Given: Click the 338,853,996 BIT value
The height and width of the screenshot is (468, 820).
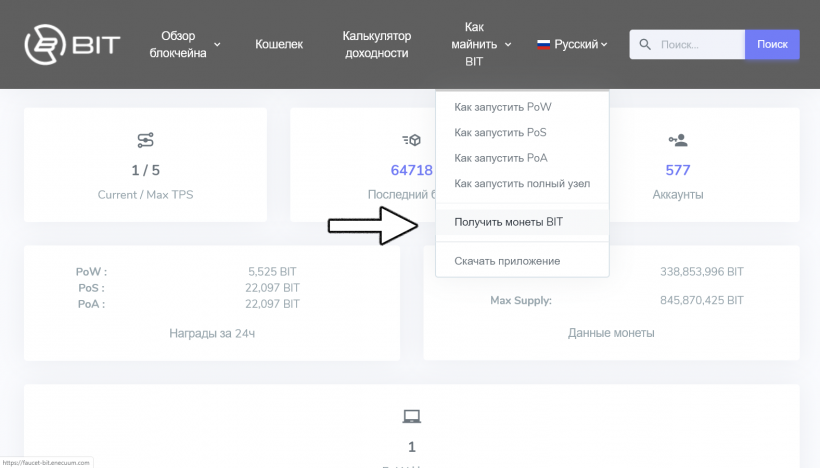Looking at the screenshot, I should pos(701,272).
